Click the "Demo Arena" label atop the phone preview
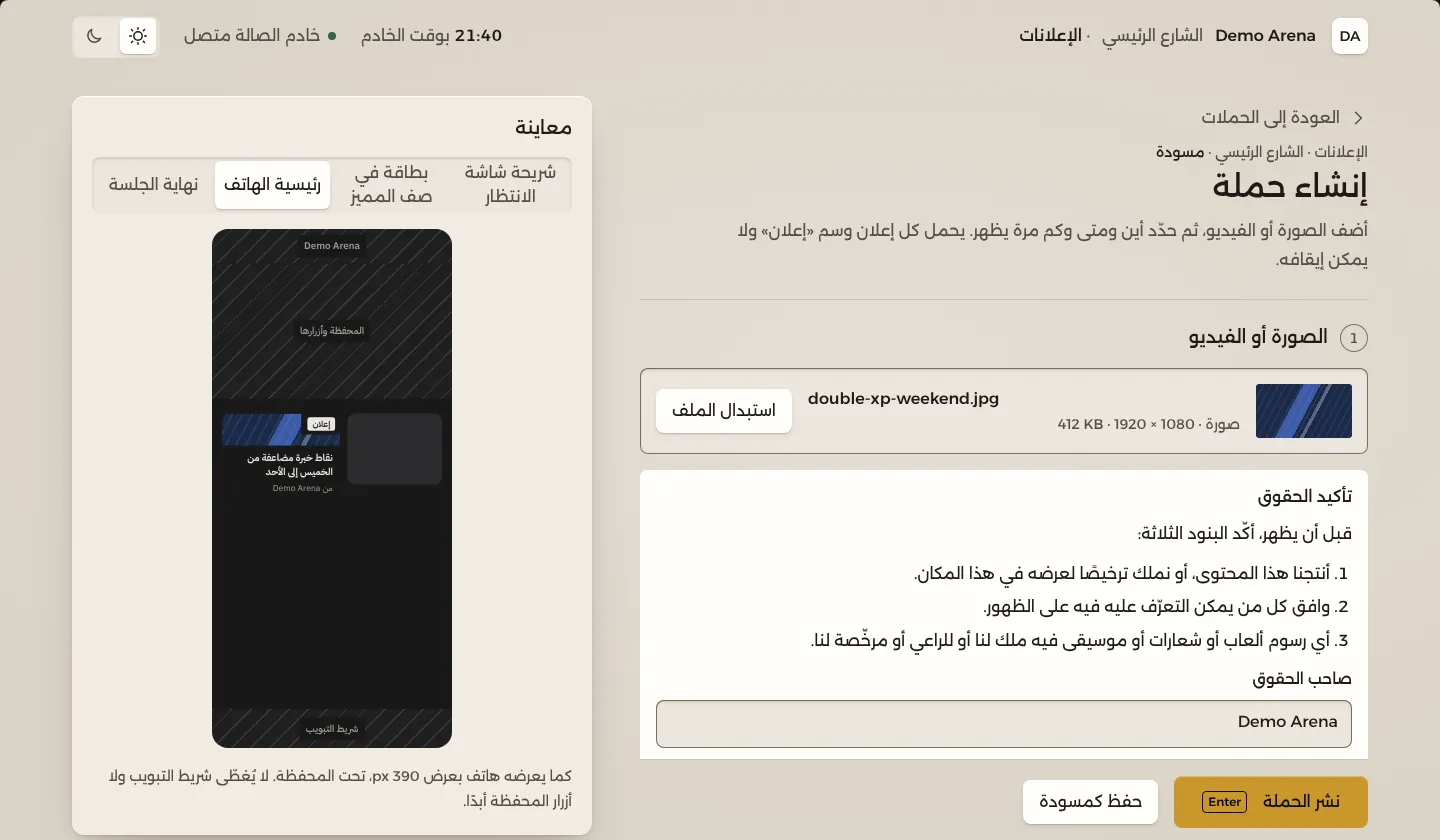 pos(332,245)
